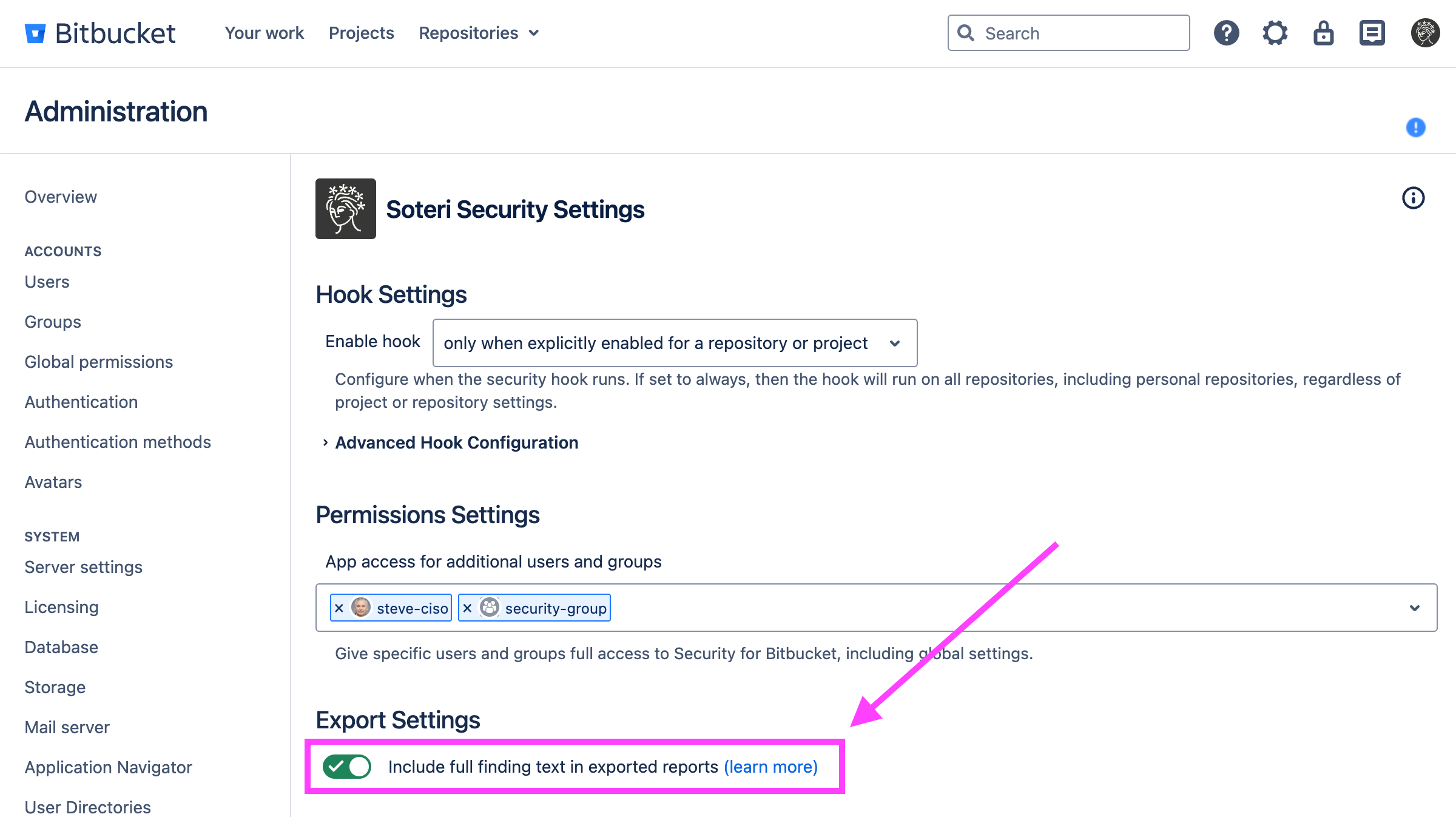
Task: Open the Enable hook dropdown
Action: coord(675,343)
